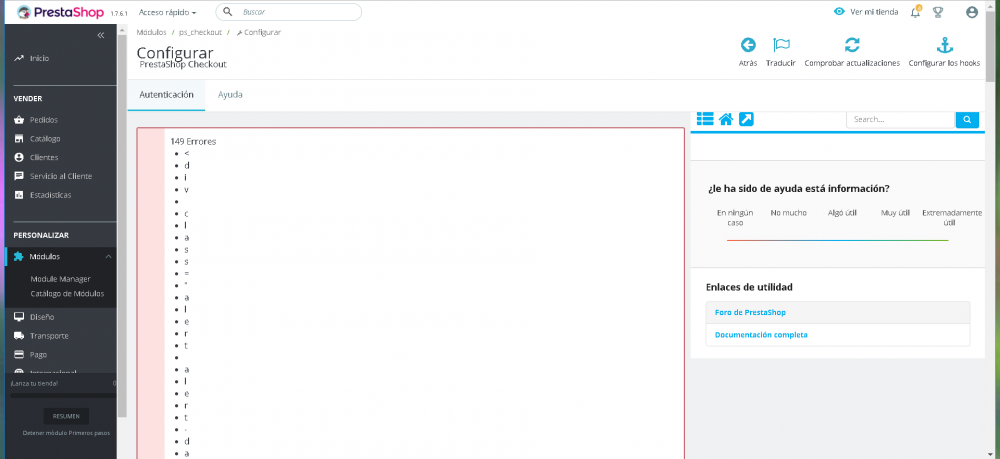Click the store icon beside Catálogo

coord(18,138)
